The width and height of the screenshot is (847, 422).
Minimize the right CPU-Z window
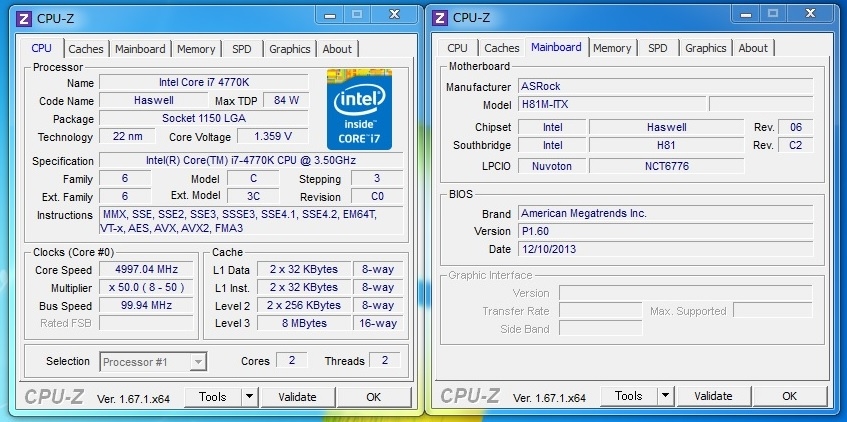click(747, 14)
